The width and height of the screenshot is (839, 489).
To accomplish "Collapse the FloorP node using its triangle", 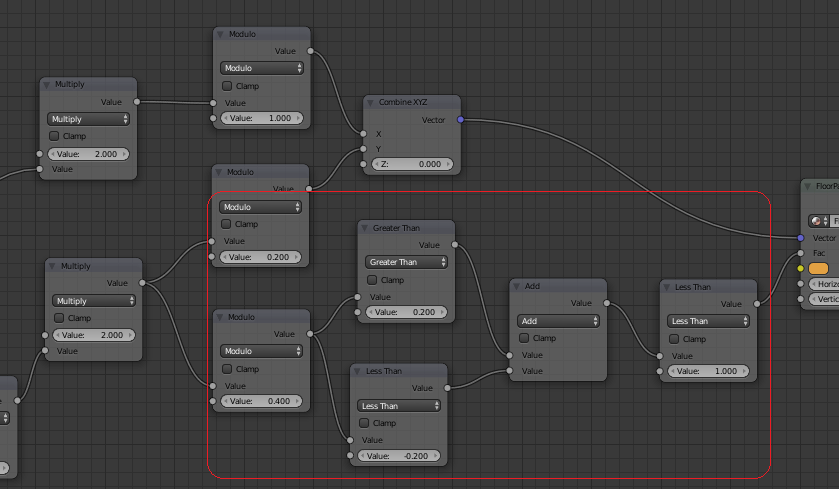I will pyautogui.click(x=808, y=186).
